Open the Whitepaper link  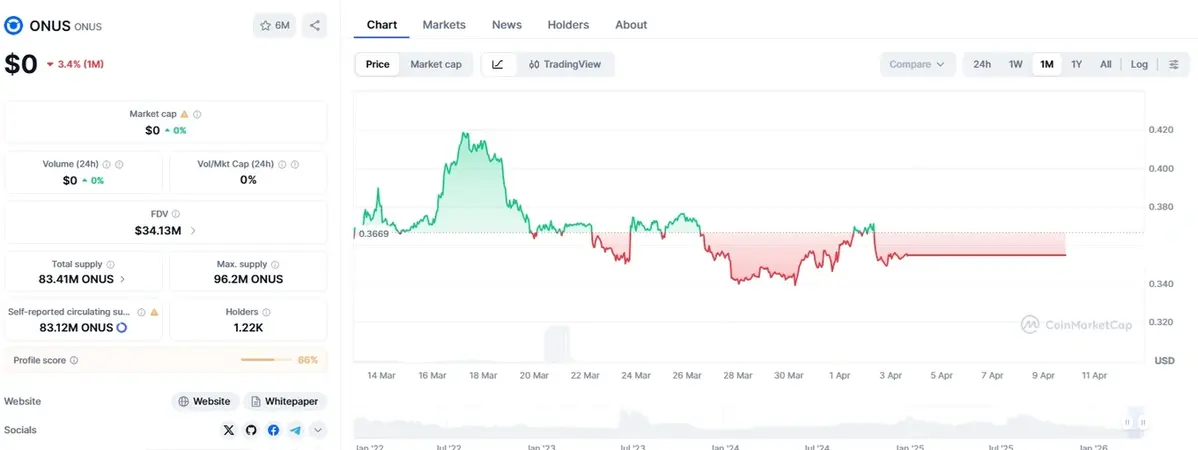pos(285,401)
